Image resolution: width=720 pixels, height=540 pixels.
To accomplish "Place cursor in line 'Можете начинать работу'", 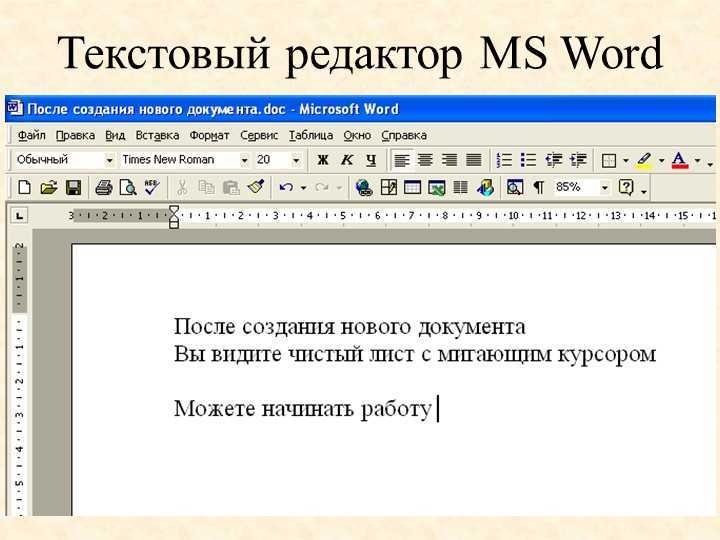I will 303,409.
